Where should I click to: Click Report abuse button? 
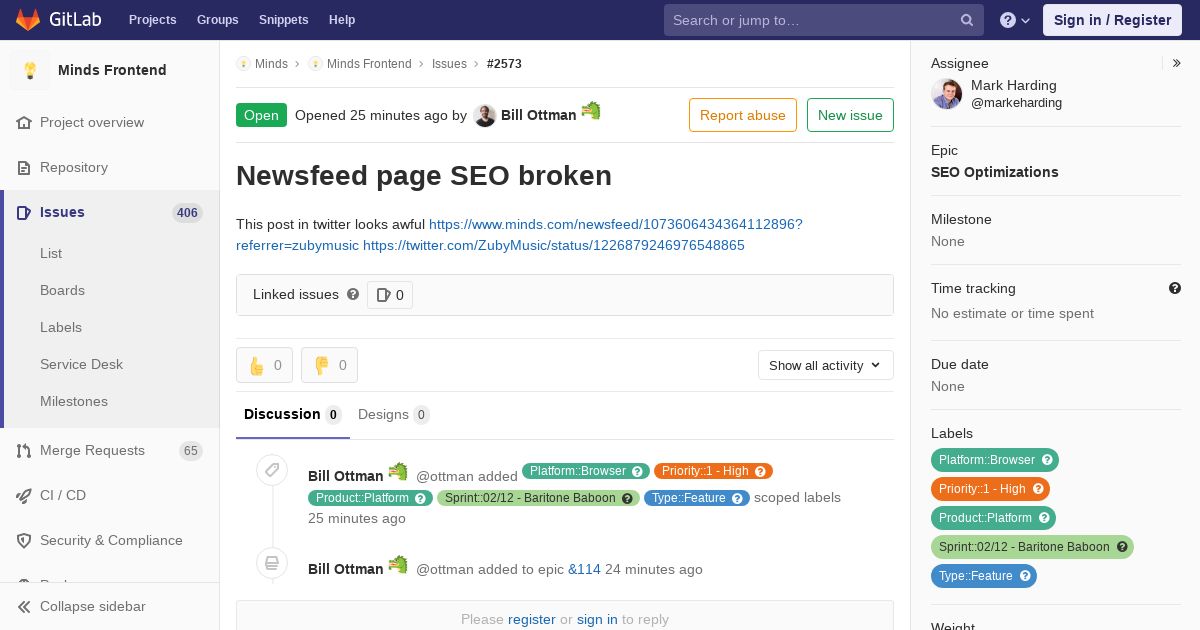point(743,115)
